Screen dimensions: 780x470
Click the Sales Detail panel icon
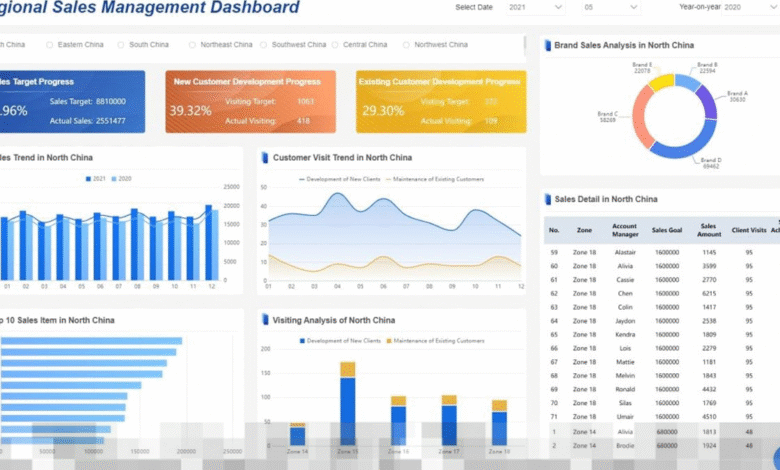coord(547,199)
